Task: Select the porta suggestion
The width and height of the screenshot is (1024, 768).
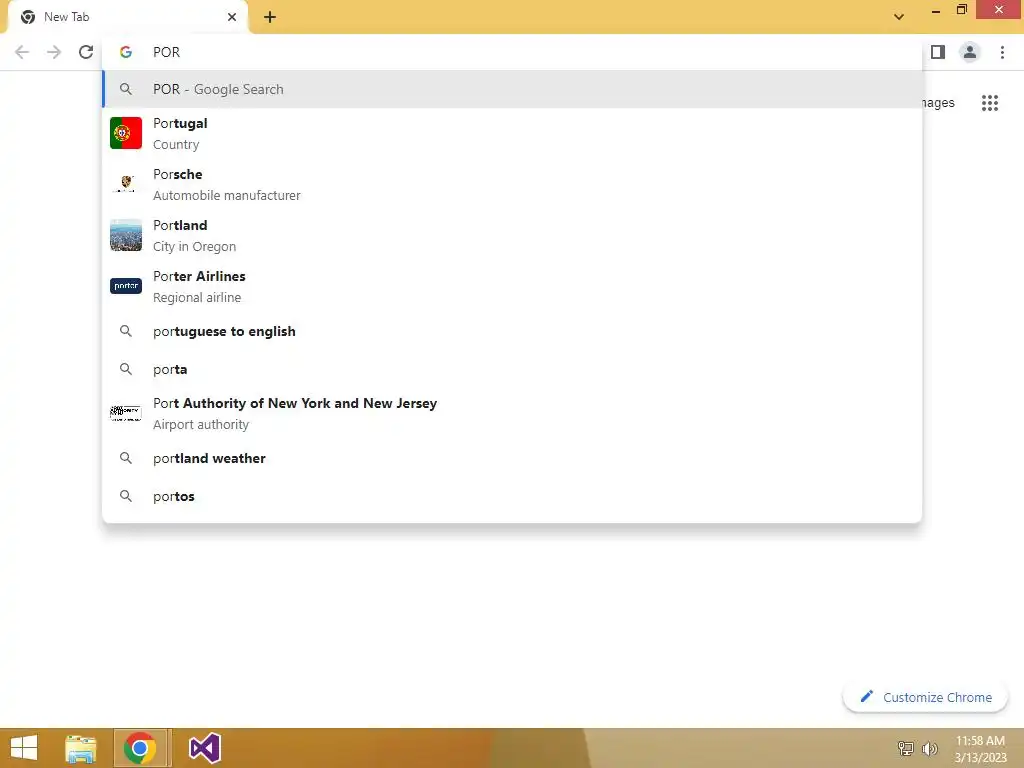Action: pyautogui.click(x=512, y=369)
